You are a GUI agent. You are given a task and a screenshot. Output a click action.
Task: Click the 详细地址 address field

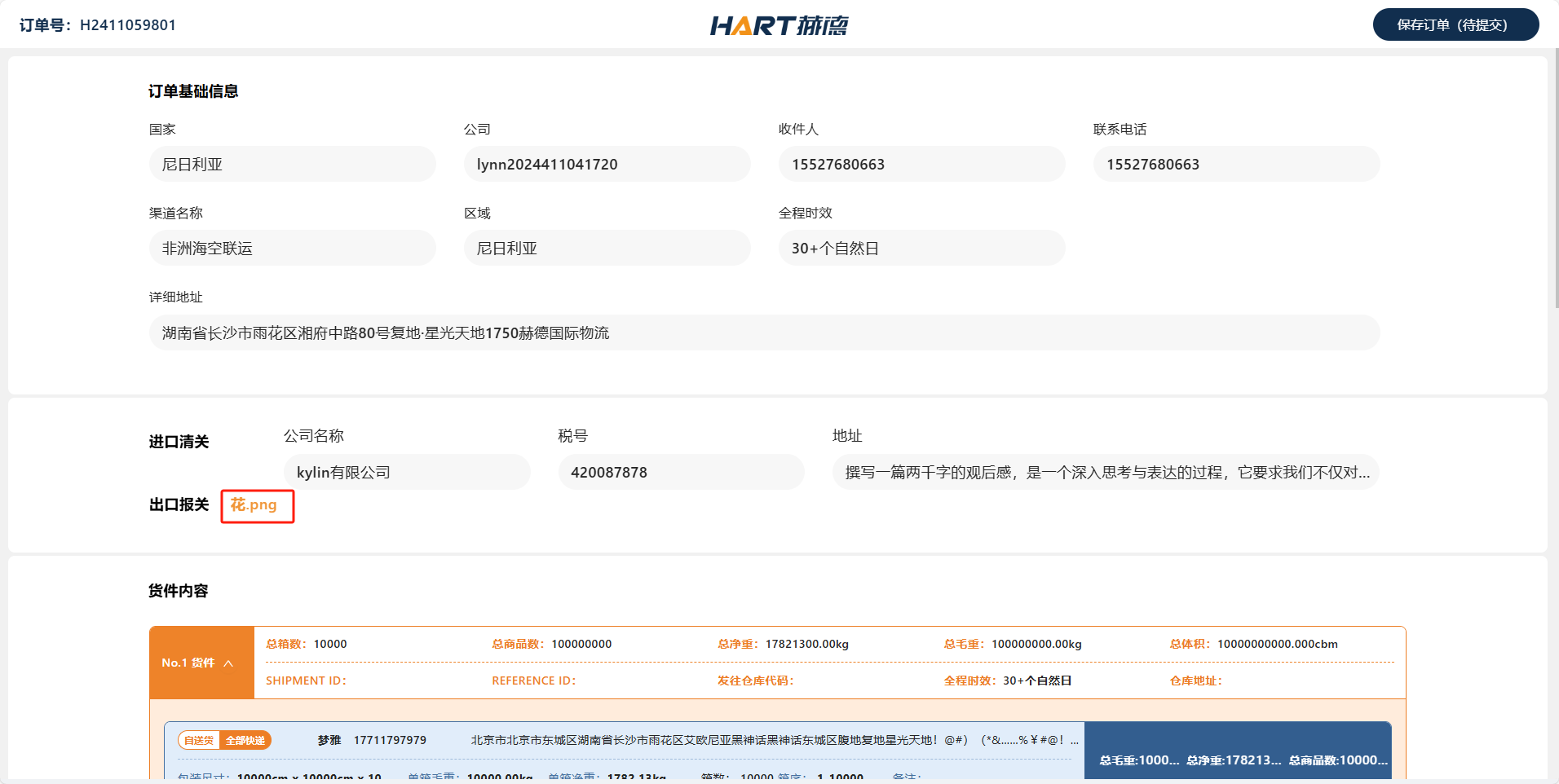click(763, 333)
